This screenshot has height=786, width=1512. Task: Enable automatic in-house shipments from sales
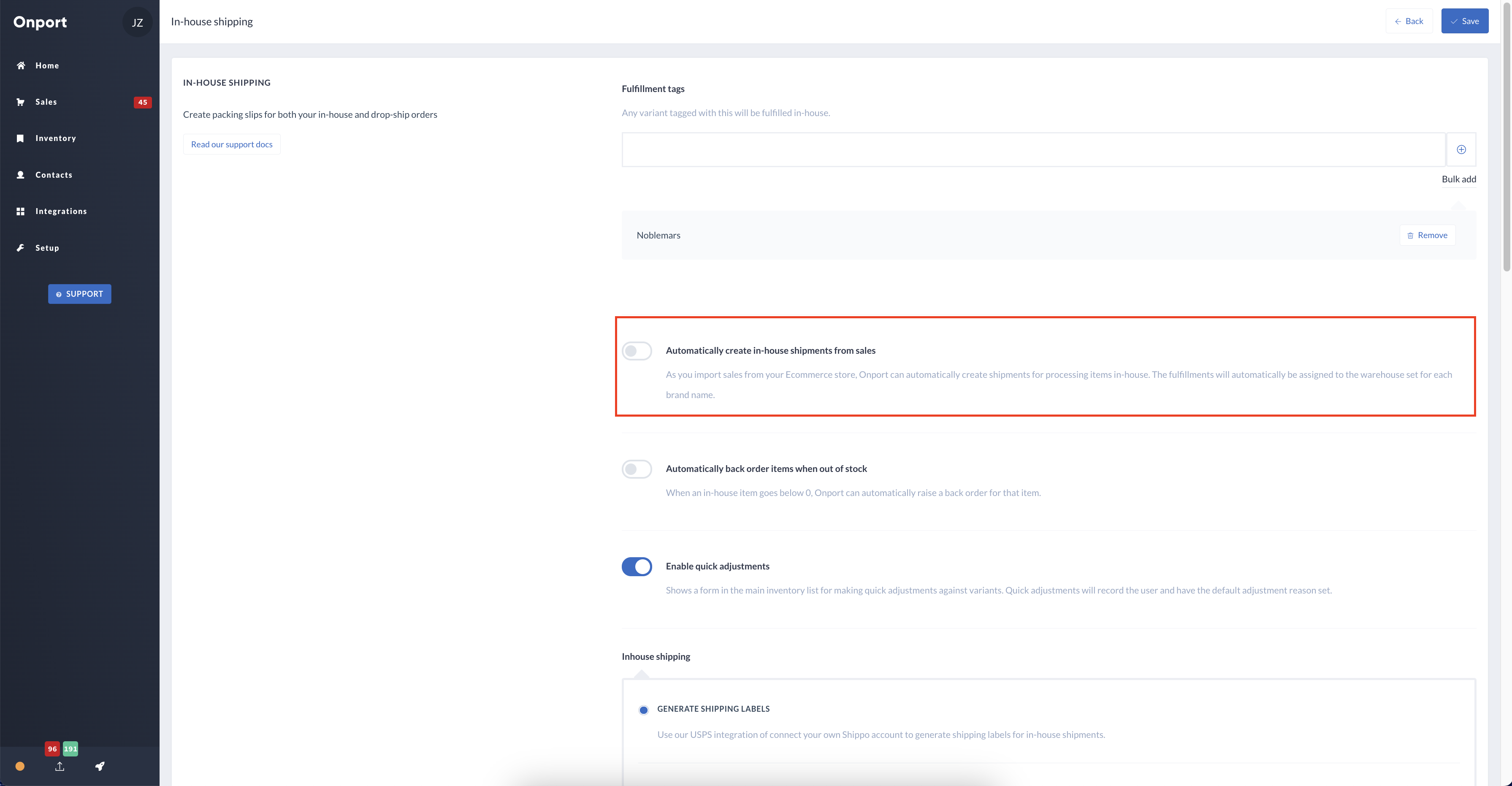[637, 351]
